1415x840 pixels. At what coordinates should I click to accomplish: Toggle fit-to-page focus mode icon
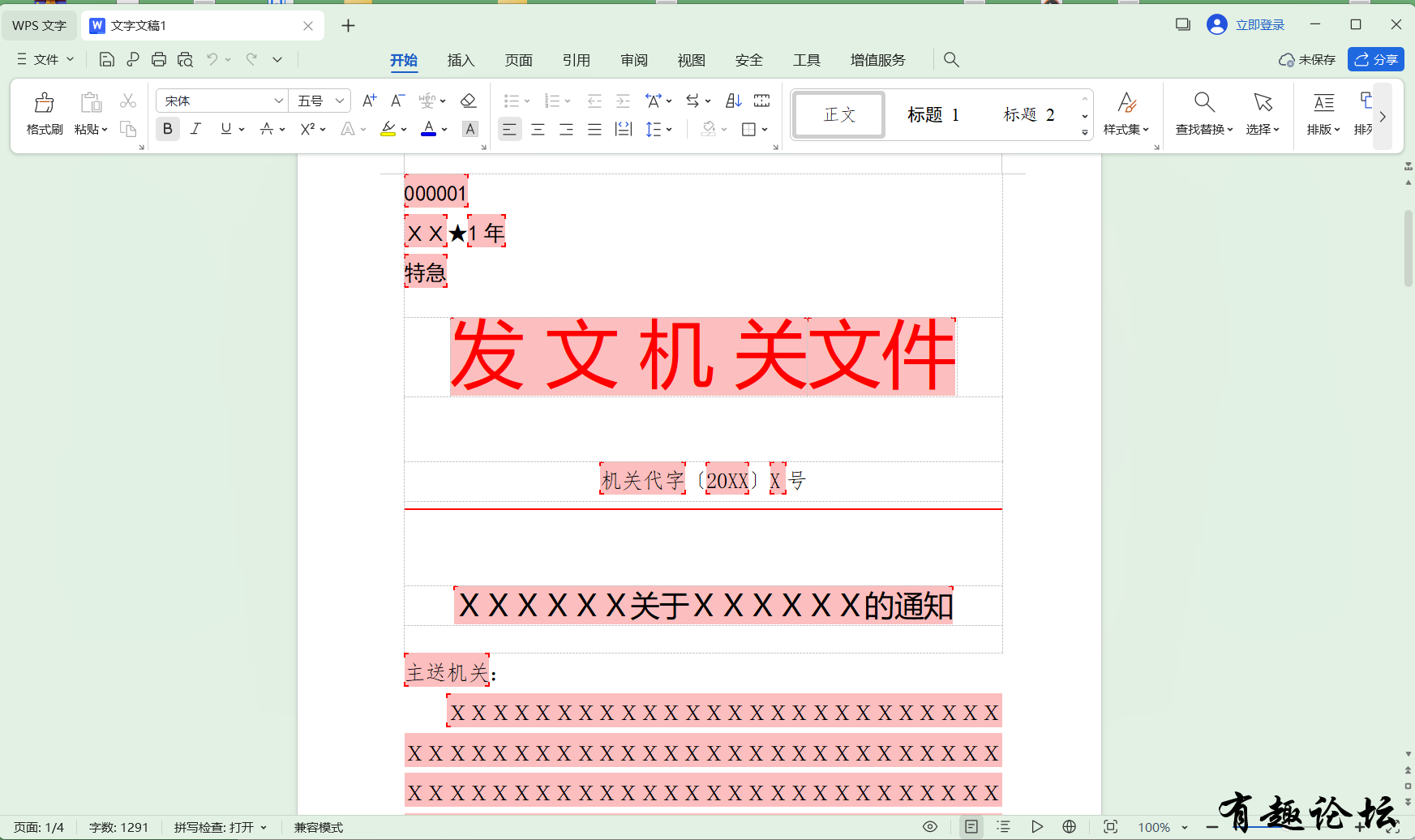click(x=1111, y=827)
